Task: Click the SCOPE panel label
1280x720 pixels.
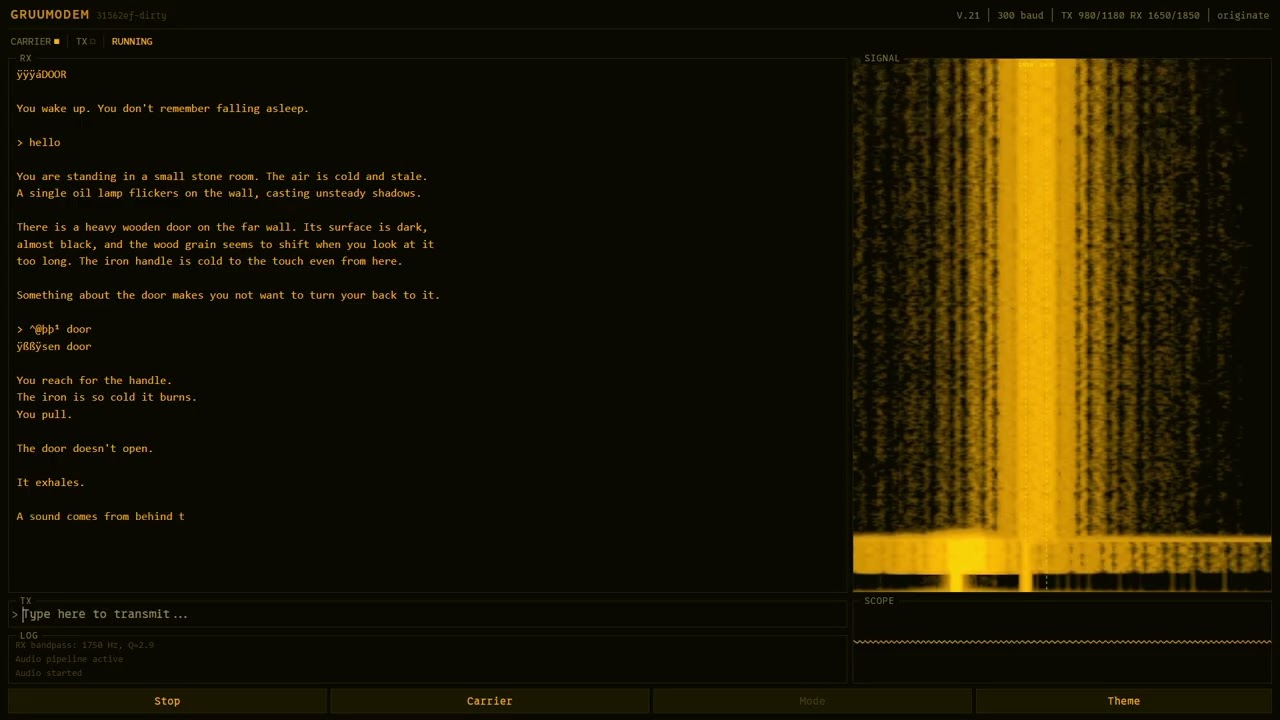Action: [x=879, y=601]
